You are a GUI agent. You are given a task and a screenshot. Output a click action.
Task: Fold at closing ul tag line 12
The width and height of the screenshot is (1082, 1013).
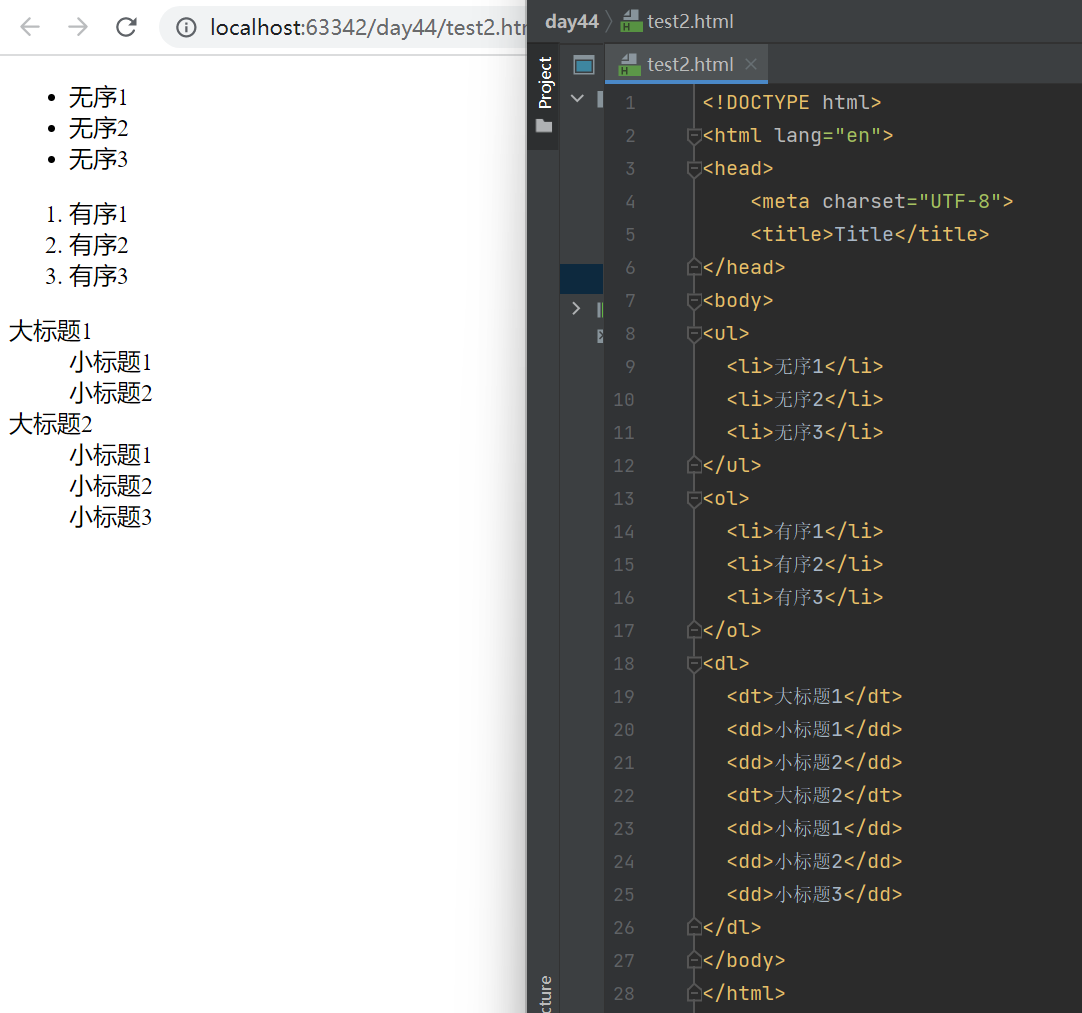tap(694, 466)
